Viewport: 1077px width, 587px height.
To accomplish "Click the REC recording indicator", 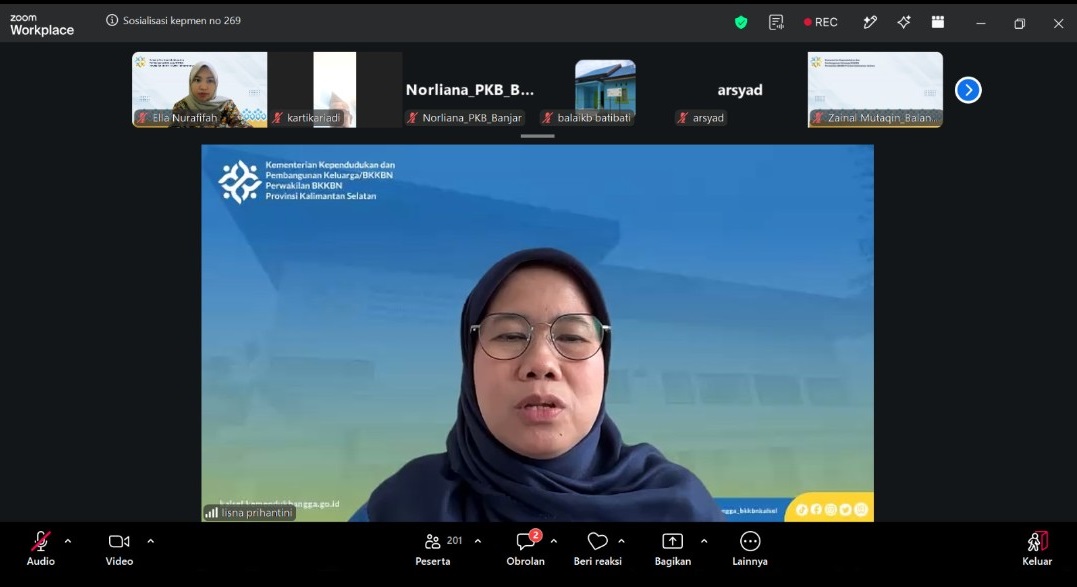I will (x=821, y=23).
